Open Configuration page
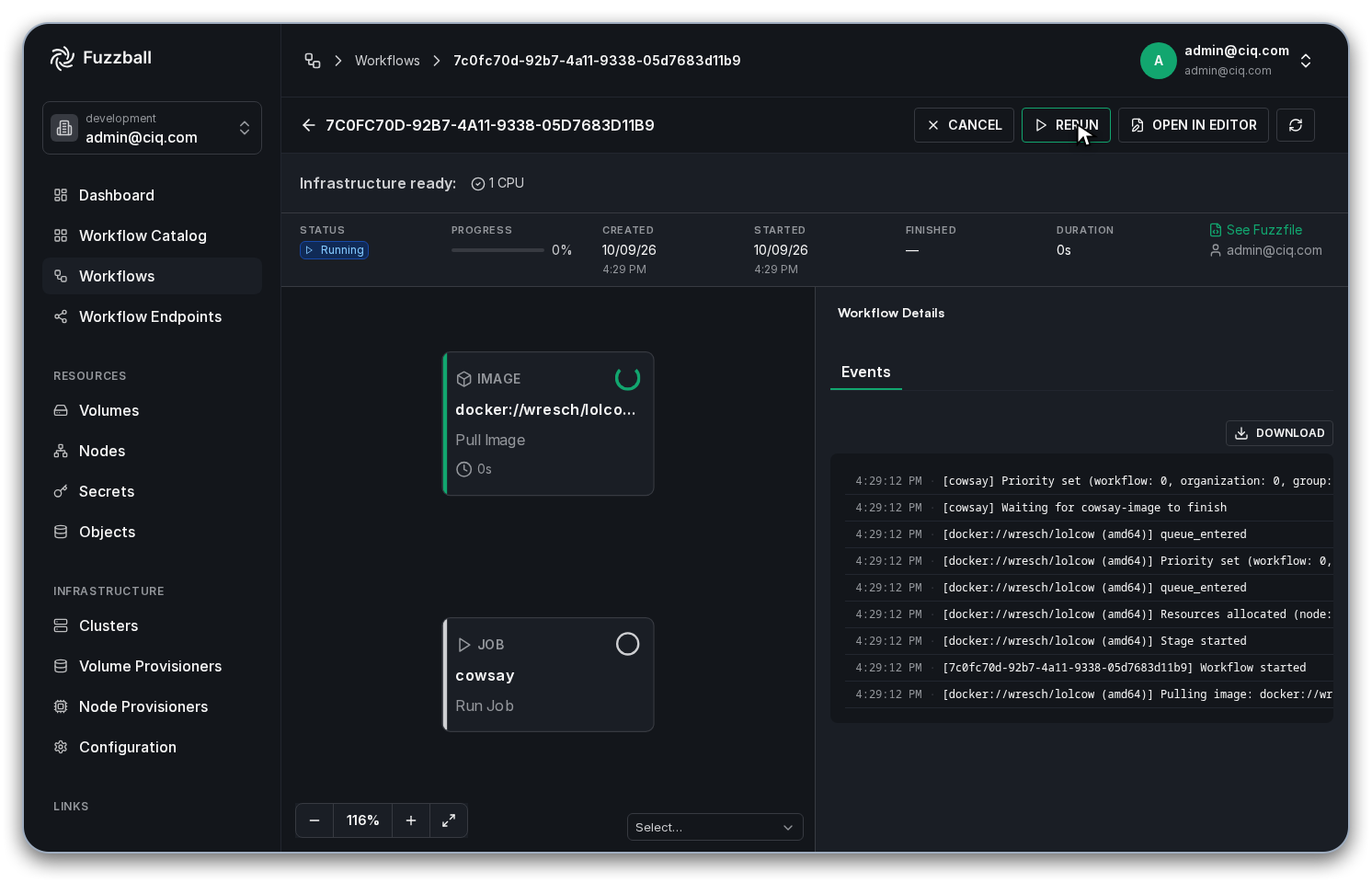Image resolution: width=1372 pixels, height=883 pixels. point(152,747)
